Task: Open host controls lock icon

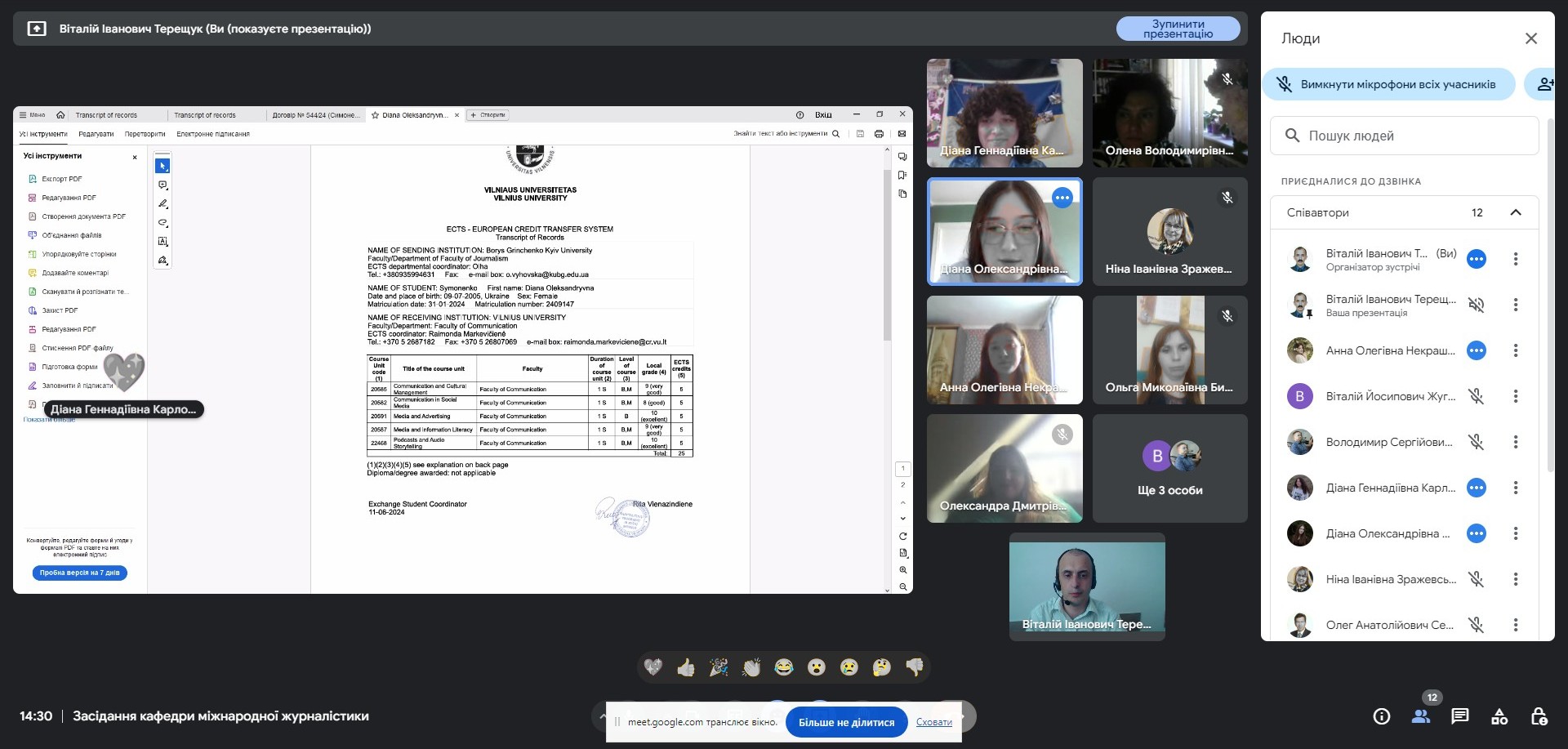Action: (x=1539, y=716)
